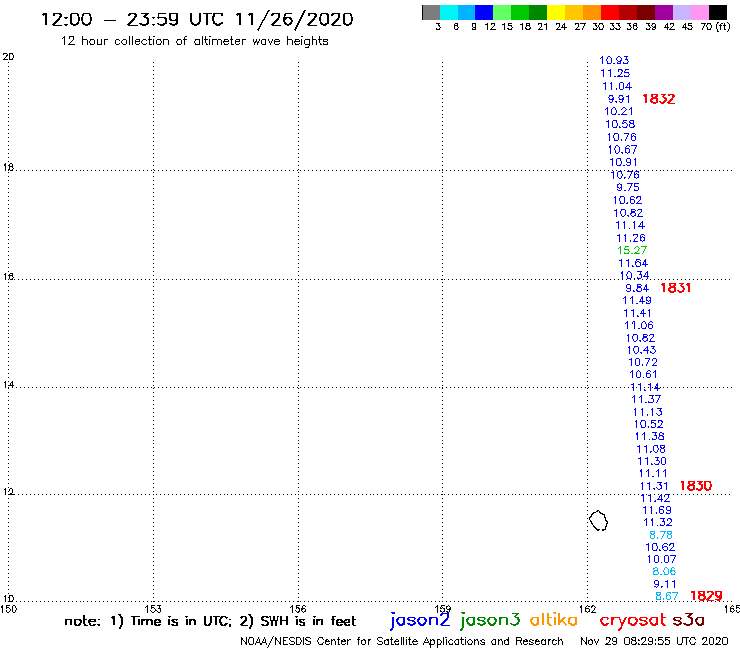Click the green 'jason3' satellite legend label
This screenshot has height=650, width=740.
click(490, 620)
